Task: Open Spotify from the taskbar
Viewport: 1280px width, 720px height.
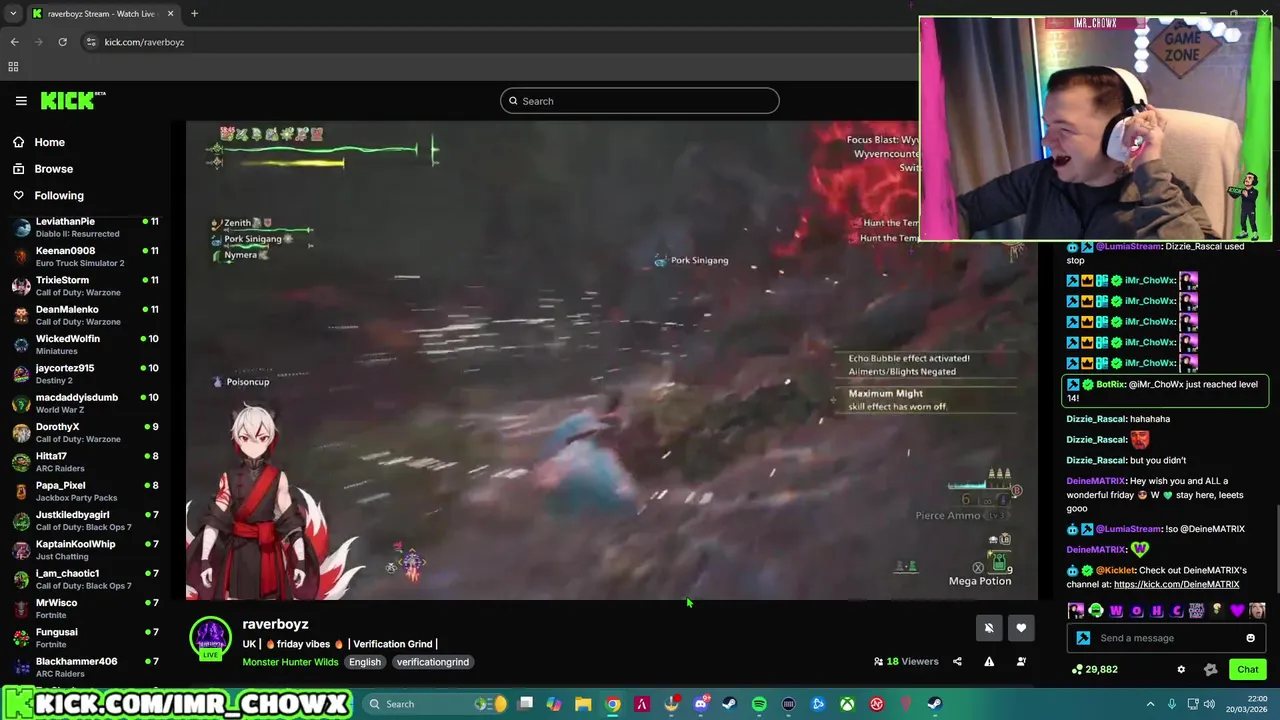Action: (x=759, y=704)
